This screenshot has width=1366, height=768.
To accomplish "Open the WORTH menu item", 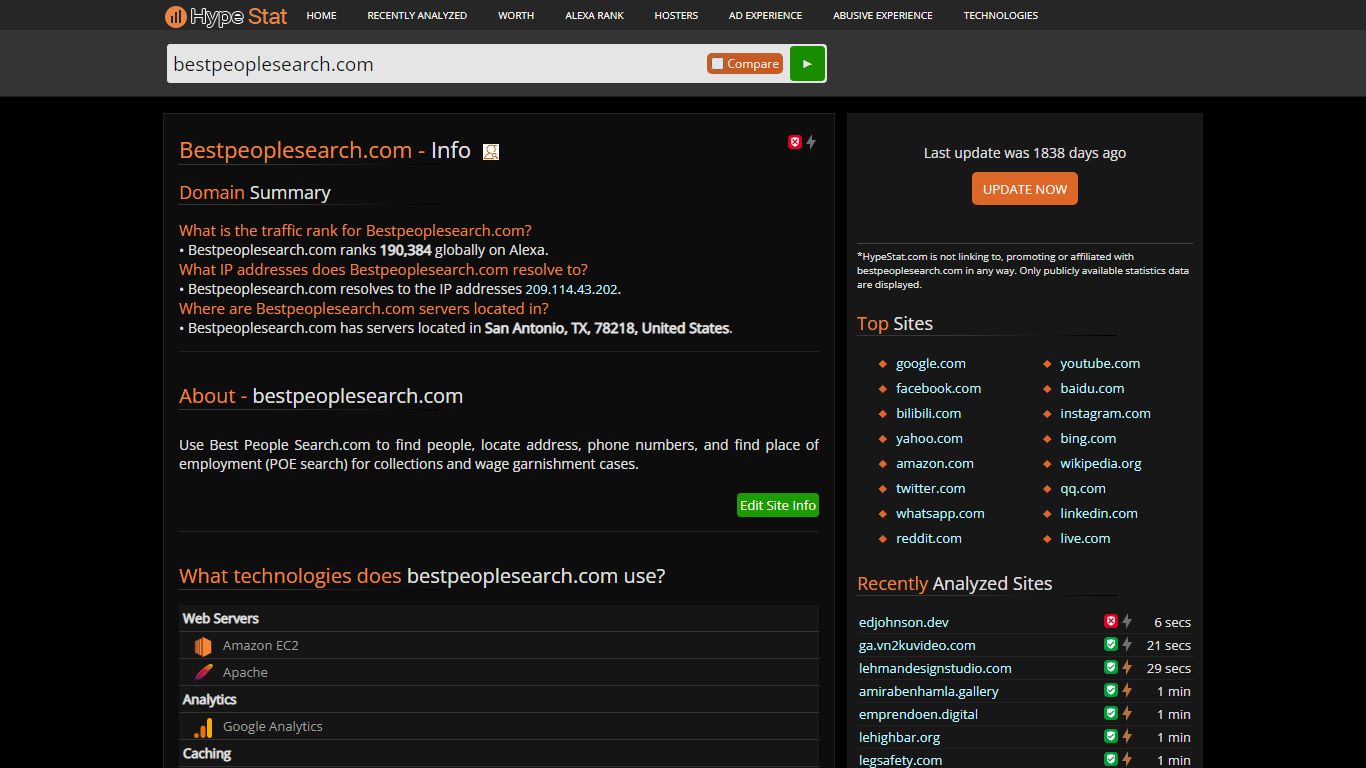I will (516, 16).
